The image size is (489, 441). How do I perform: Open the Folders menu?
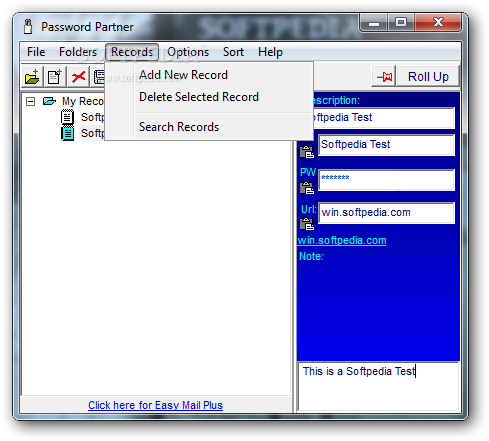pos(78,52)
